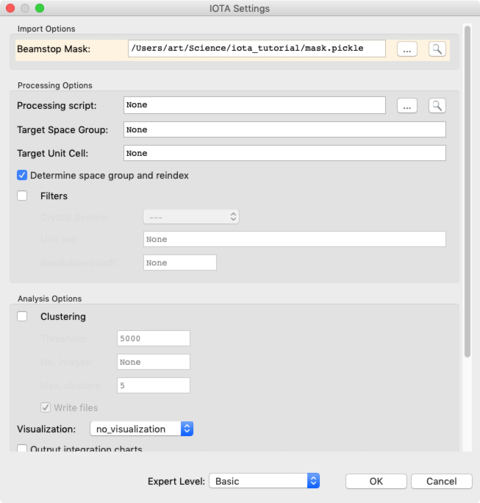Image resolution: width=480 pixels, height=503 pixels.
Task: Click the Target Unit Cell field
Action: [284, 153]
